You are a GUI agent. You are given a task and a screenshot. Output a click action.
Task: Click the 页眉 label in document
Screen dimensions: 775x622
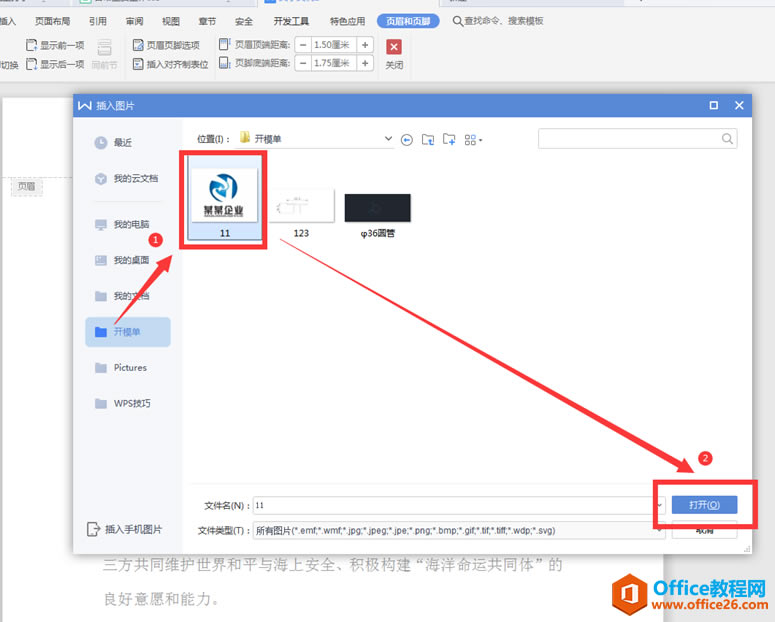coord(27,186)
